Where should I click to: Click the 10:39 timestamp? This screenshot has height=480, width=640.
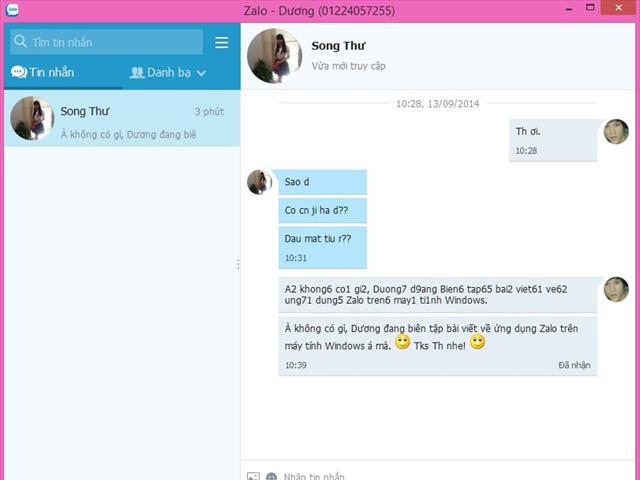[296, 365]
